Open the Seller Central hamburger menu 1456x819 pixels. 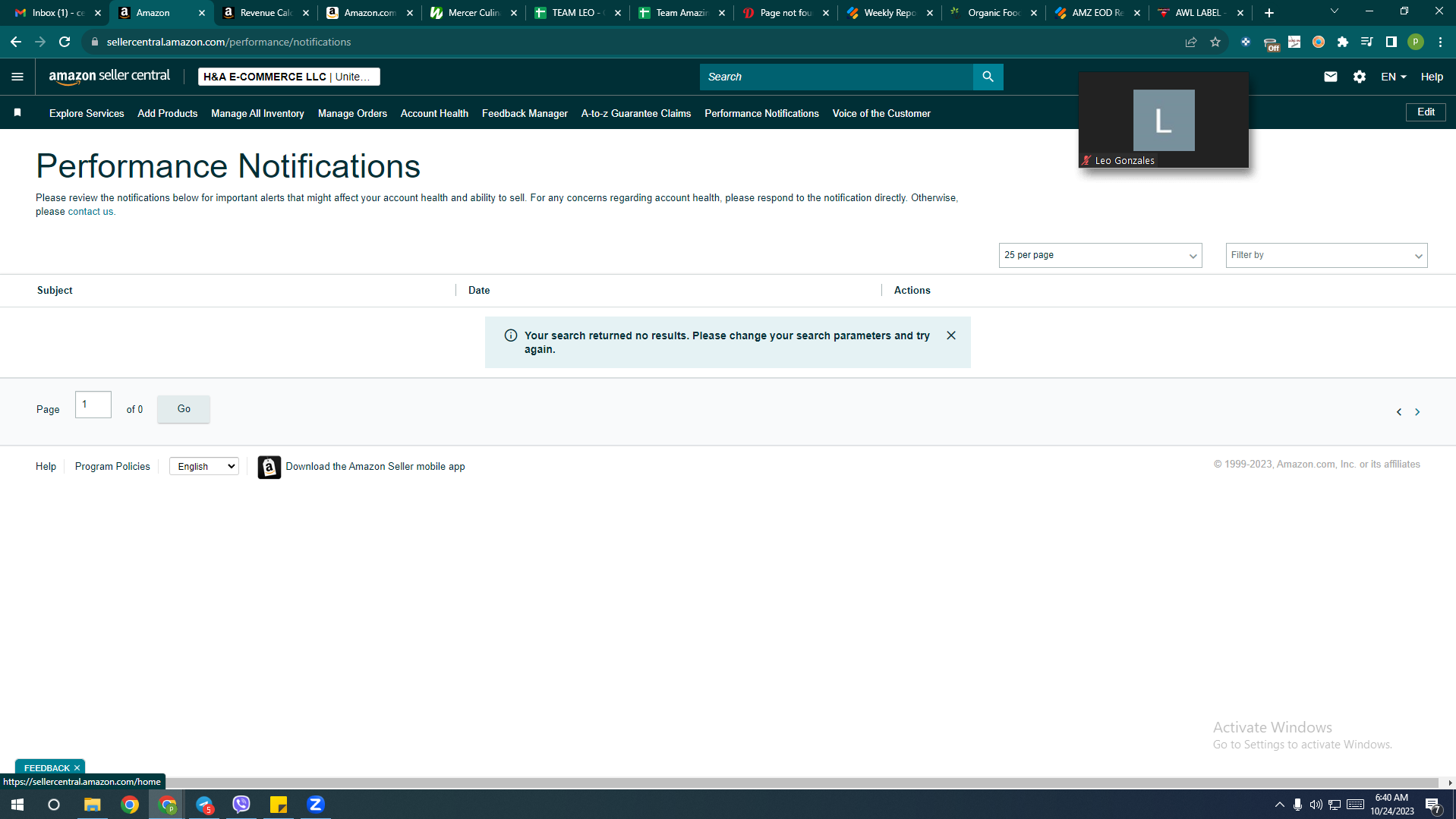pos(17,77)
